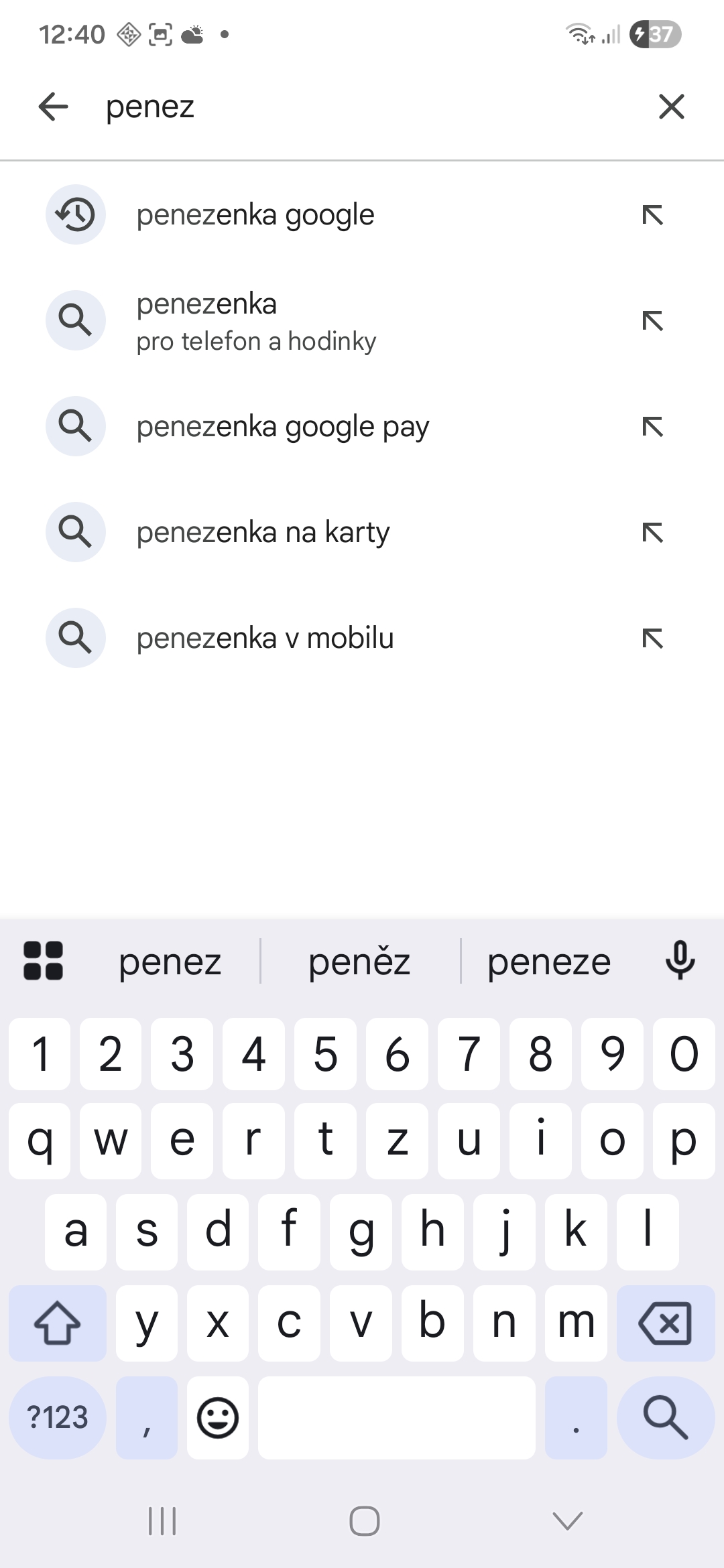Viewport: 724px width, 1568px height.
Task: Tap the history icon beside penezenka google
Action: [76, 214]
